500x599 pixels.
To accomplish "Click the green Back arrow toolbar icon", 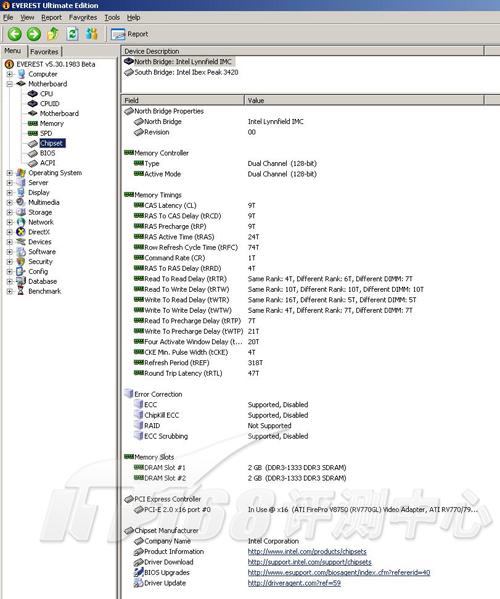I will pos(15,34).
